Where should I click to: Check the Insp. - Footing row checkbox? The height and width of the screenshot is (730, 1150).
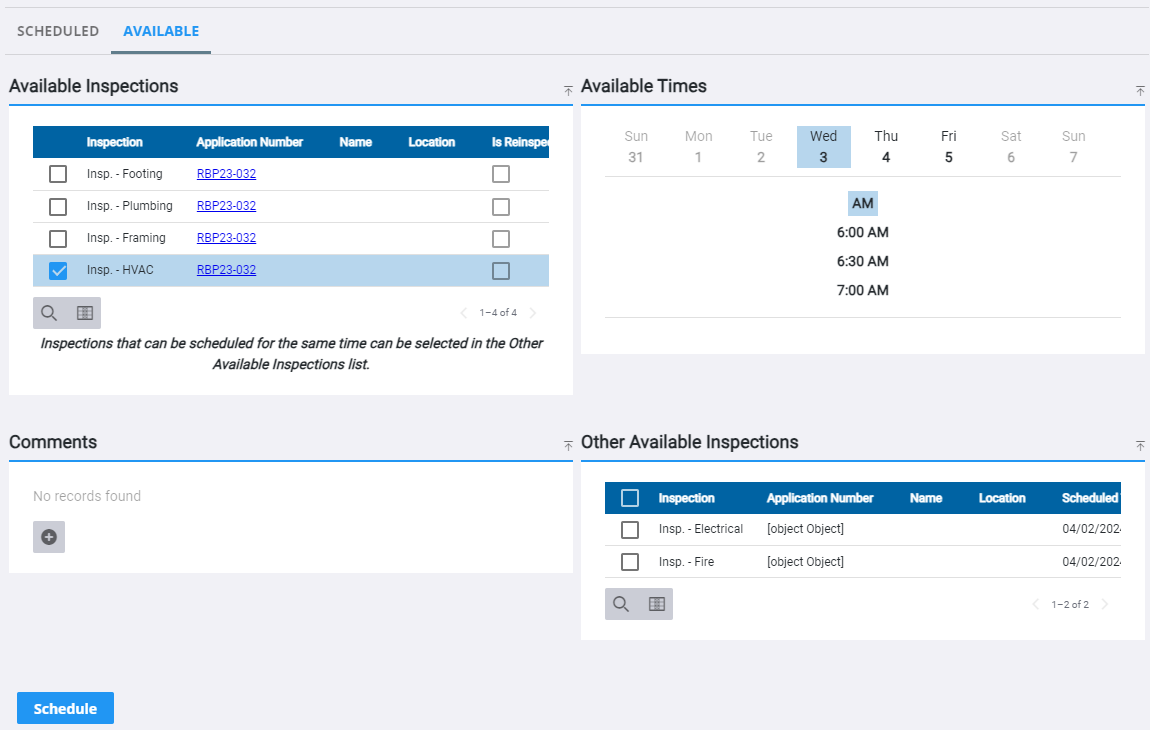click(x=57, y=173)
